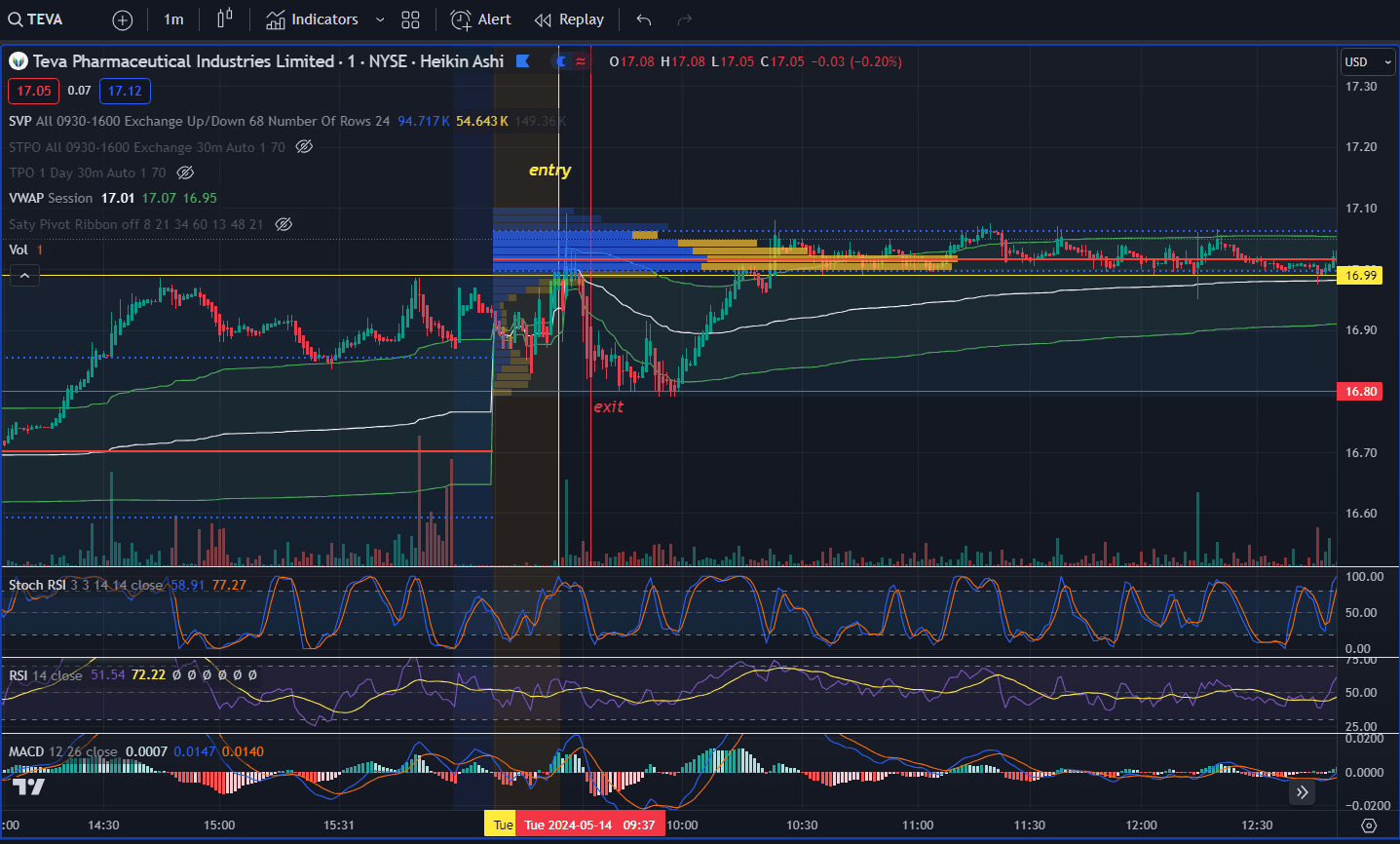
Task: Redo the last chart action
Action: point(685,19)
